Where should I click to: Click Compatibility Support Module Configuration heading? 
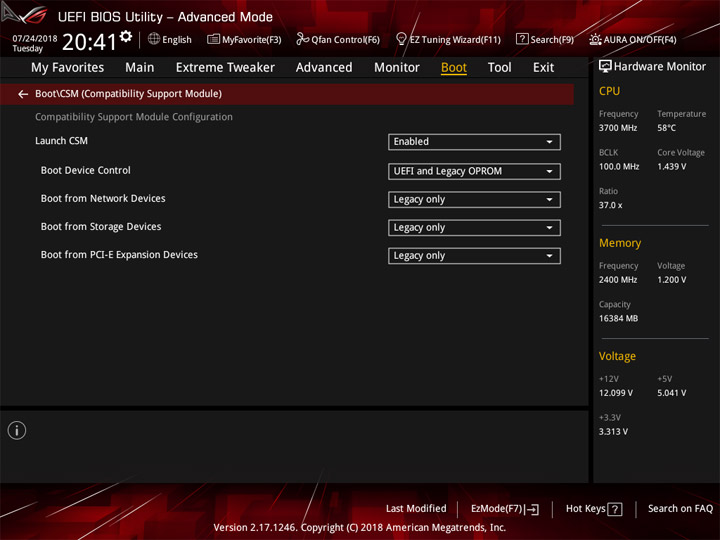(x=134, y=117)
